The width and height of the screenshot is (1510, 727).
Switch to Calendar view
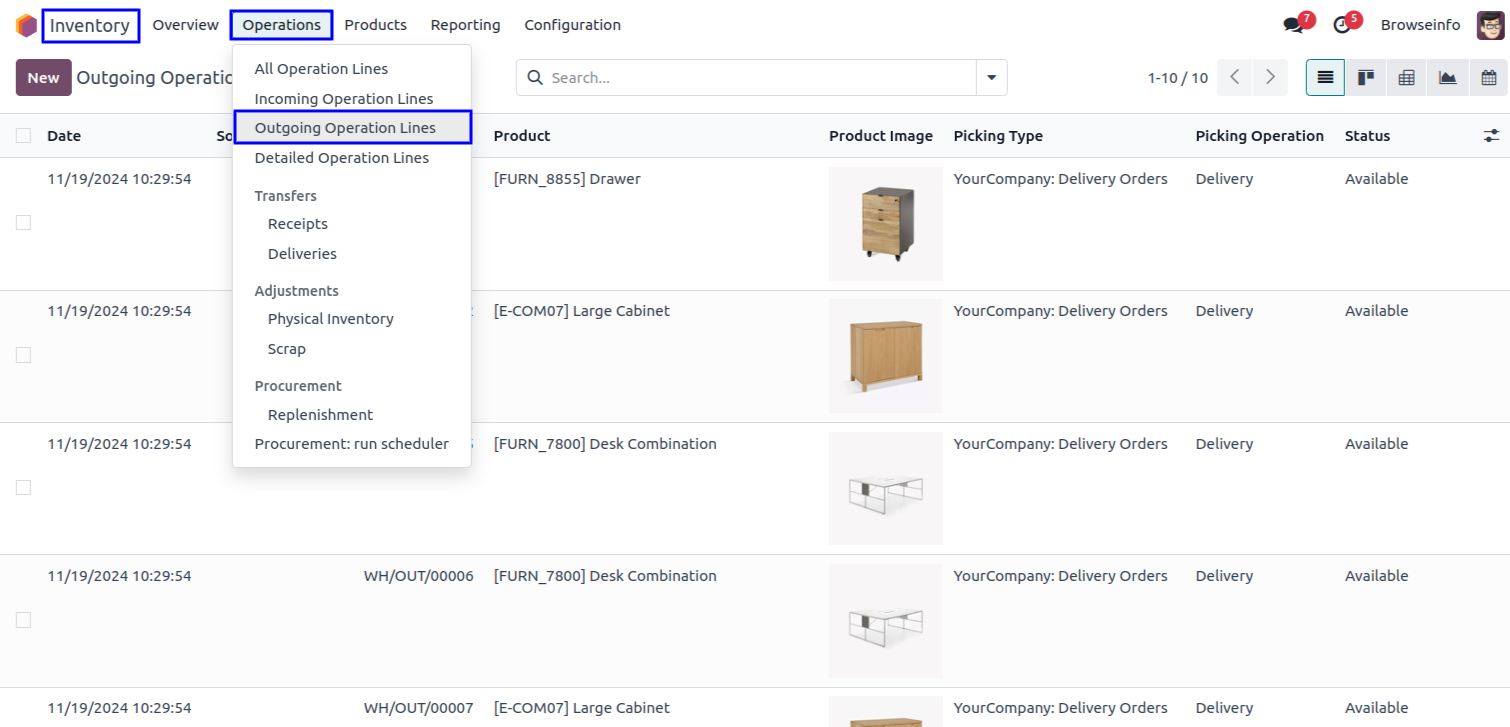click(1488, 78)
